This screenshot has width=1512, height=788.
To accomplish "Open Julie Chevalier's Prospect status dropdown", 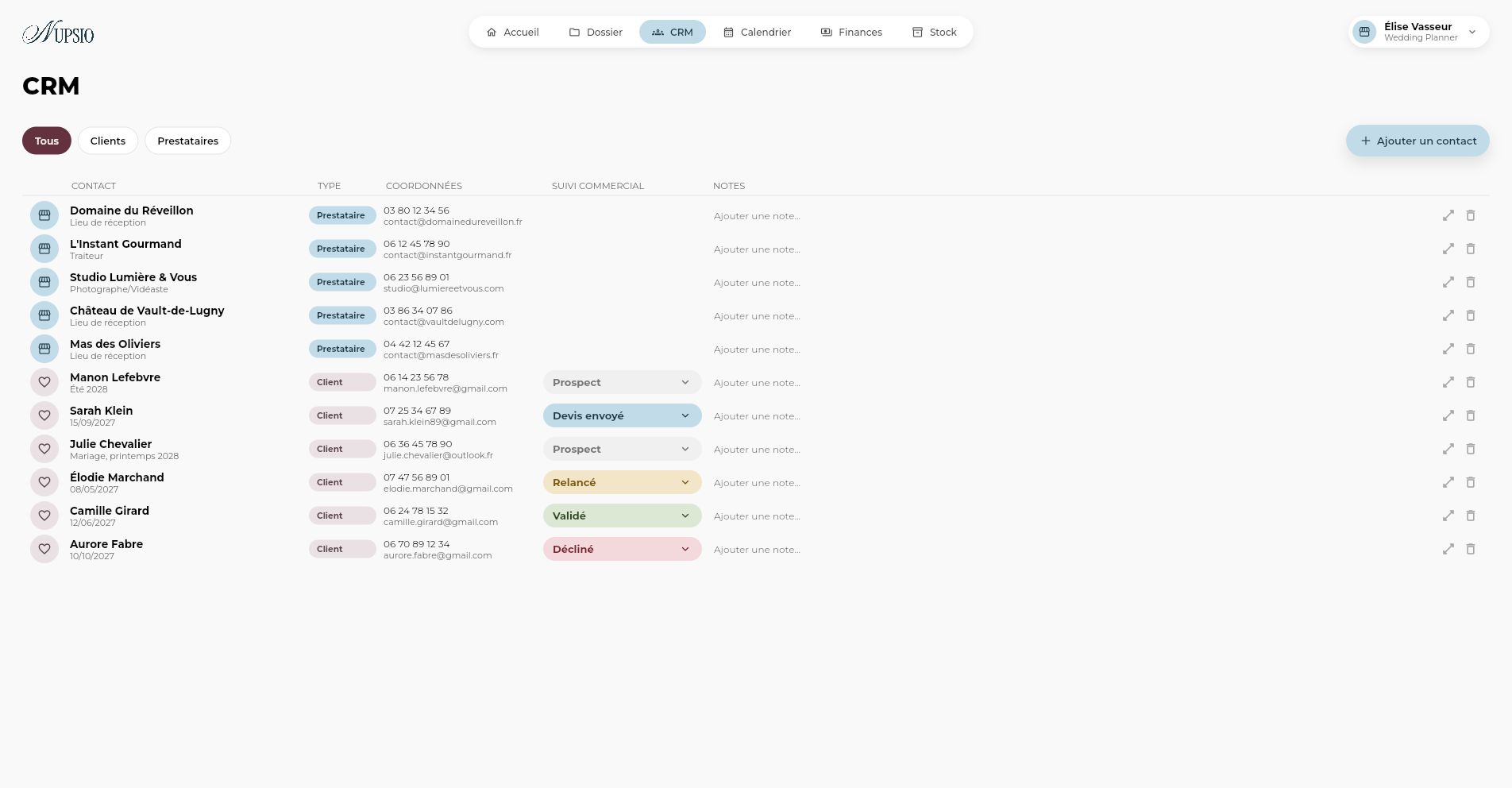I will 623,449.
